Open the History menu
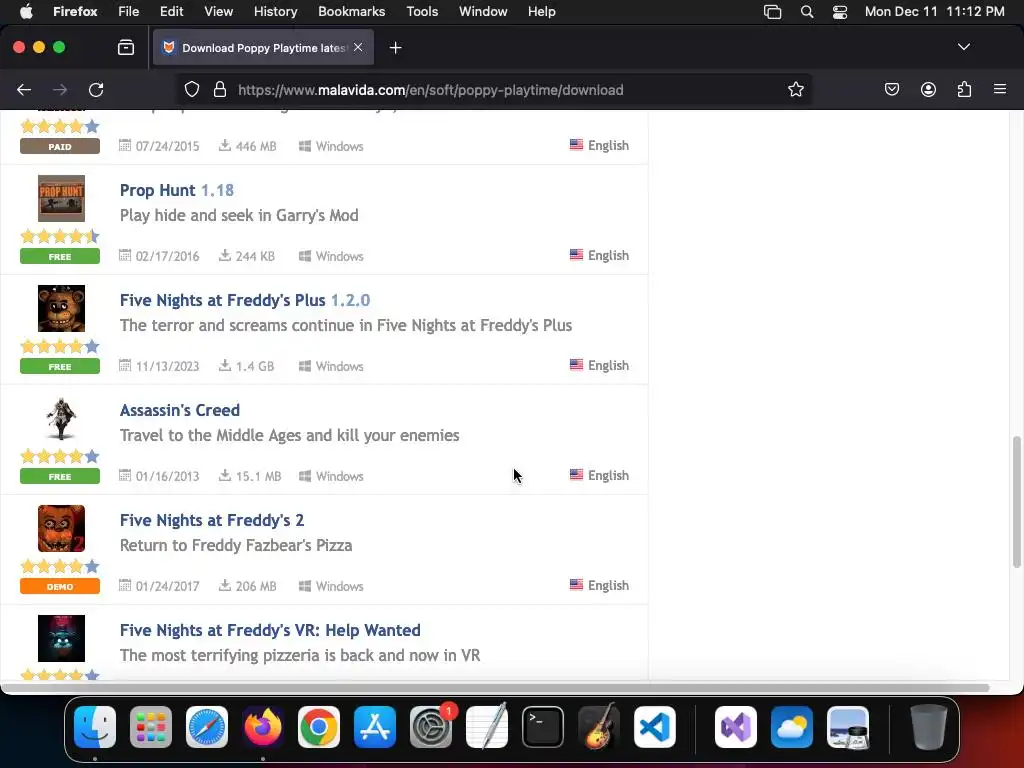This screenshot has width=1024, height=768. click(x=275, y=11)
